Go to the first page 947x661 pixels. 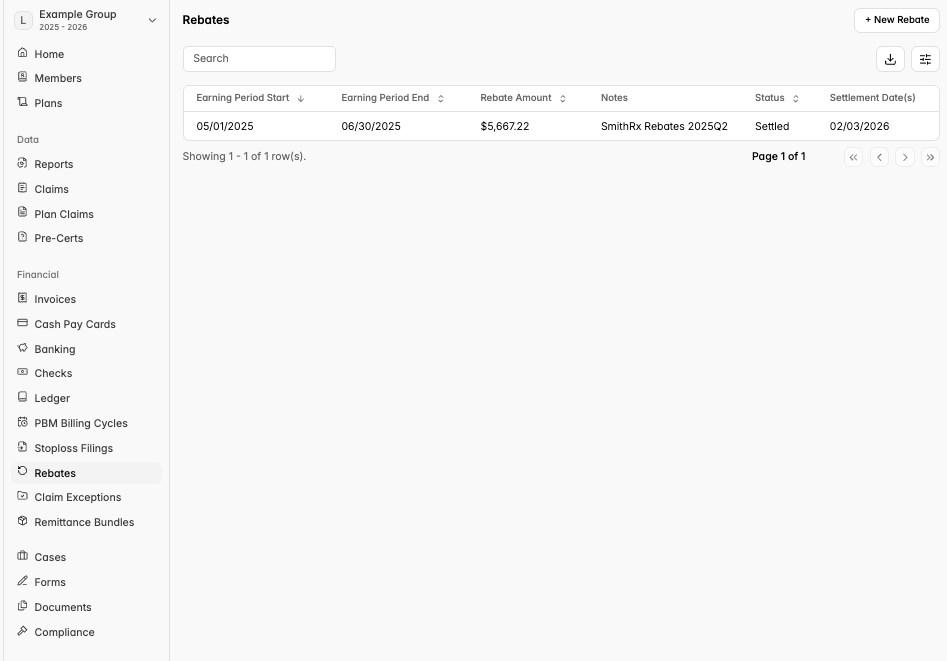tap(853, 157)
